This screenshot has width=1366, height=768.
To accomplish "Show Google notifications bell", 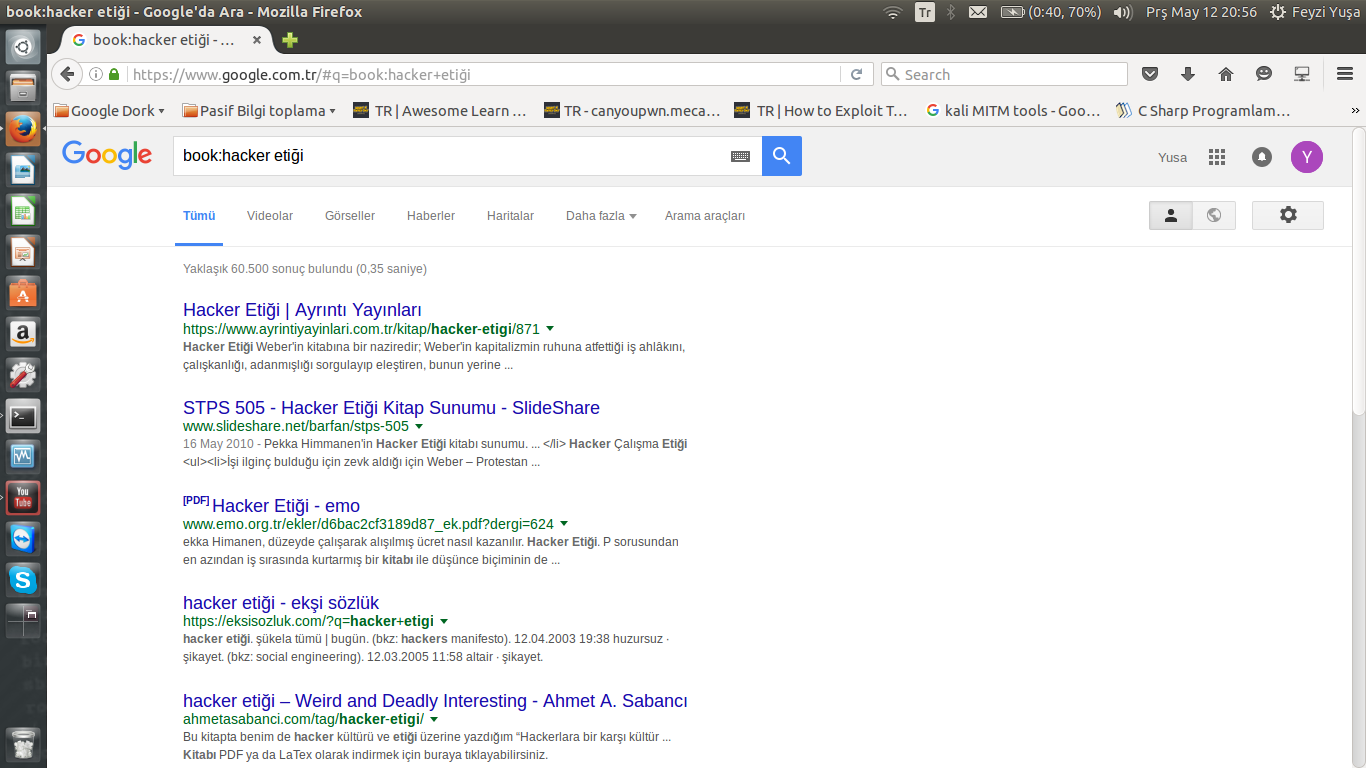I will tap(1262, 157).
